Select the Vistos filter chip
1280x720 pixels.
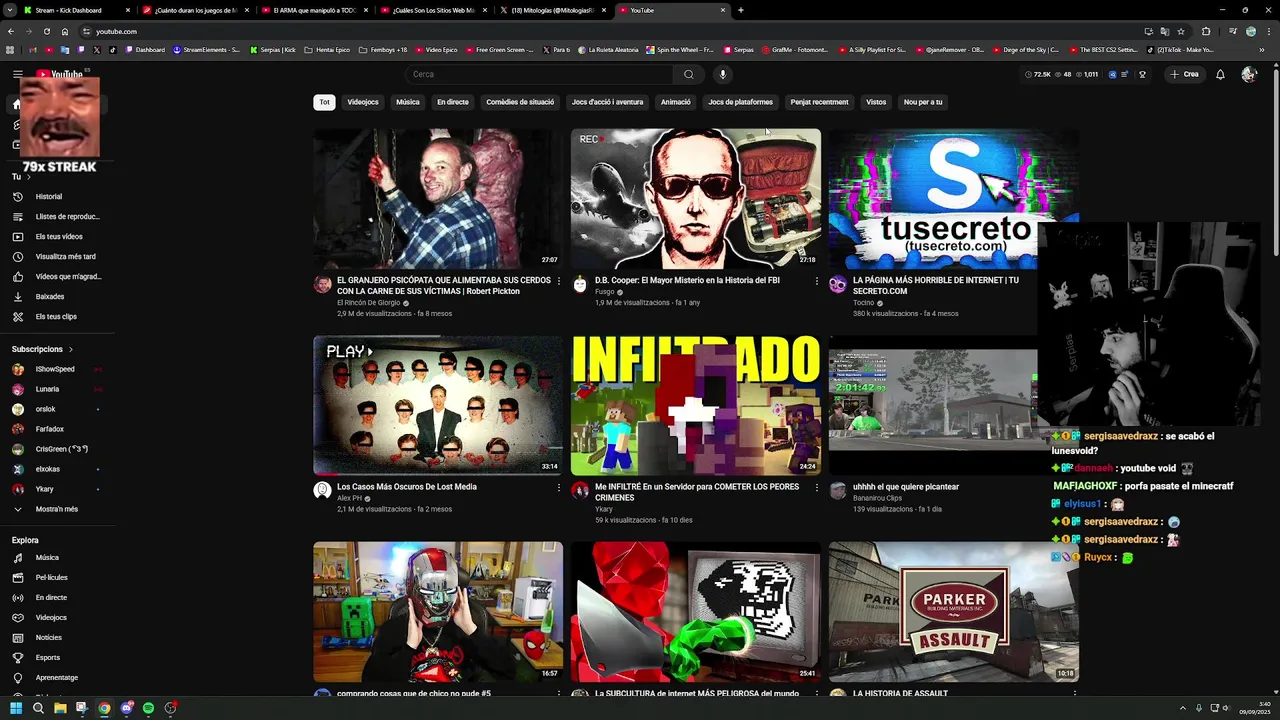876,102
